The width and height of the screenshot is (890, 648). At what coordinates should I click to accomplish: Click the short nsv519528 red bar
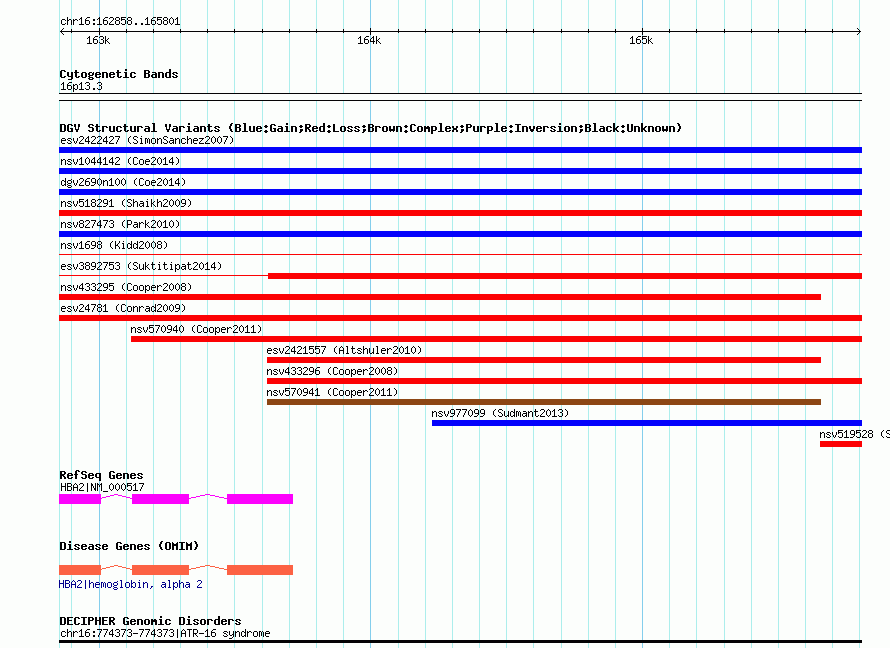(x=841, y=444)
